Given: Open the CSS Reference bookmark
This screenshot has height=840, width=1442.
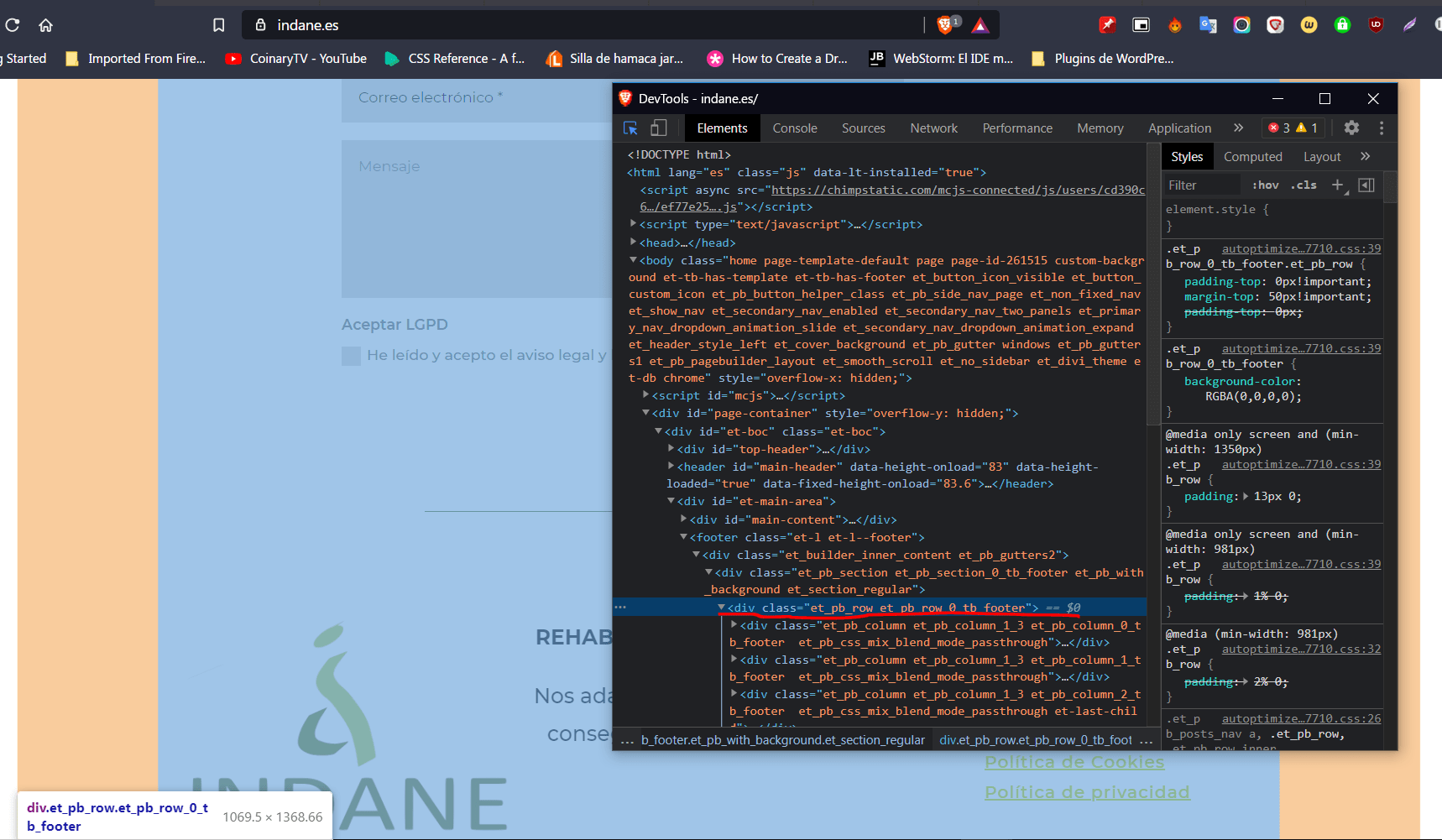Looking at the screenshot, I should [454, 59].
